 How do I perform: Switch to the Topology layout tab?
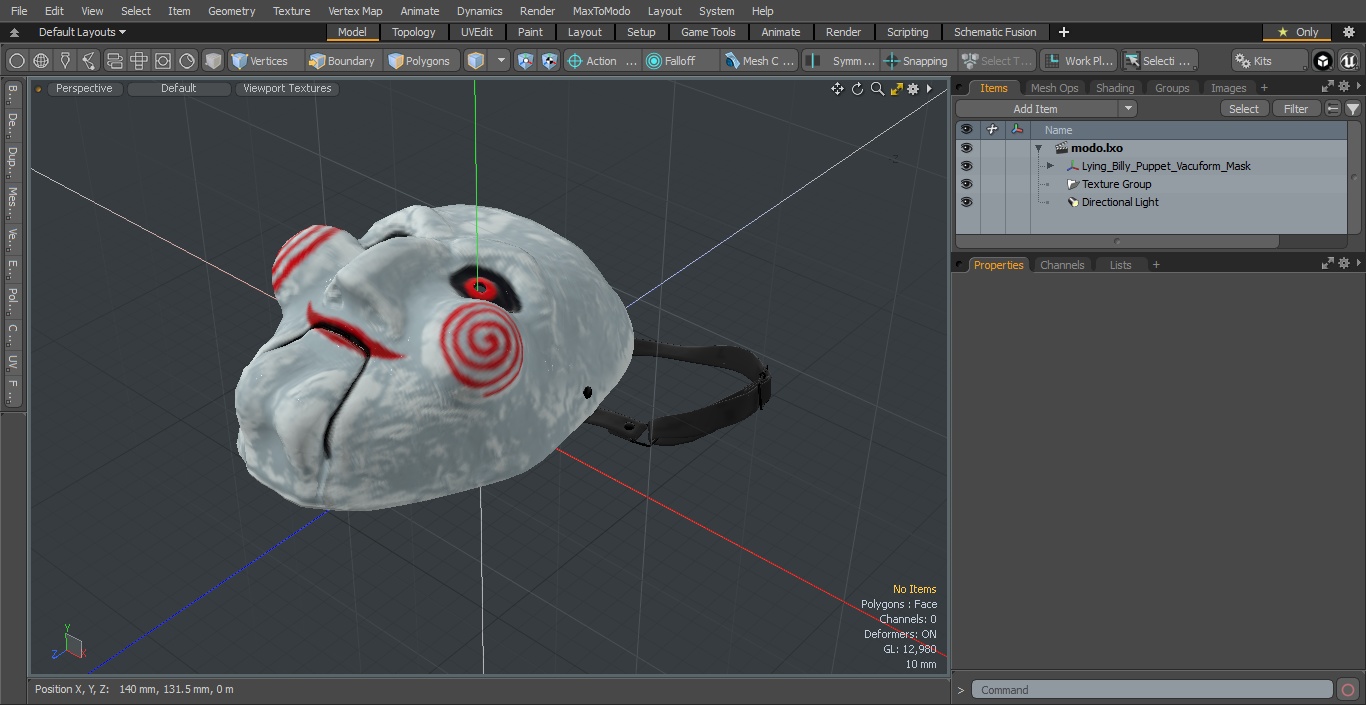tap(414, 32)
